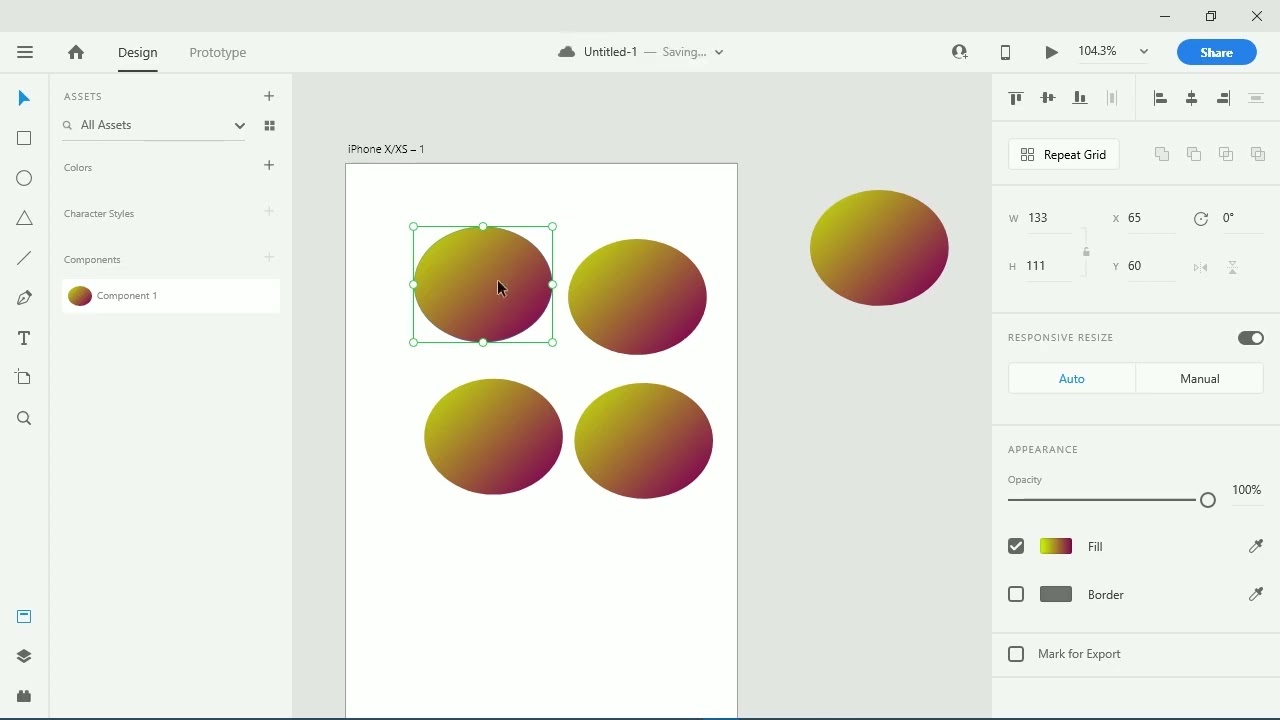Click the rotation angle field

[1241, 218]
